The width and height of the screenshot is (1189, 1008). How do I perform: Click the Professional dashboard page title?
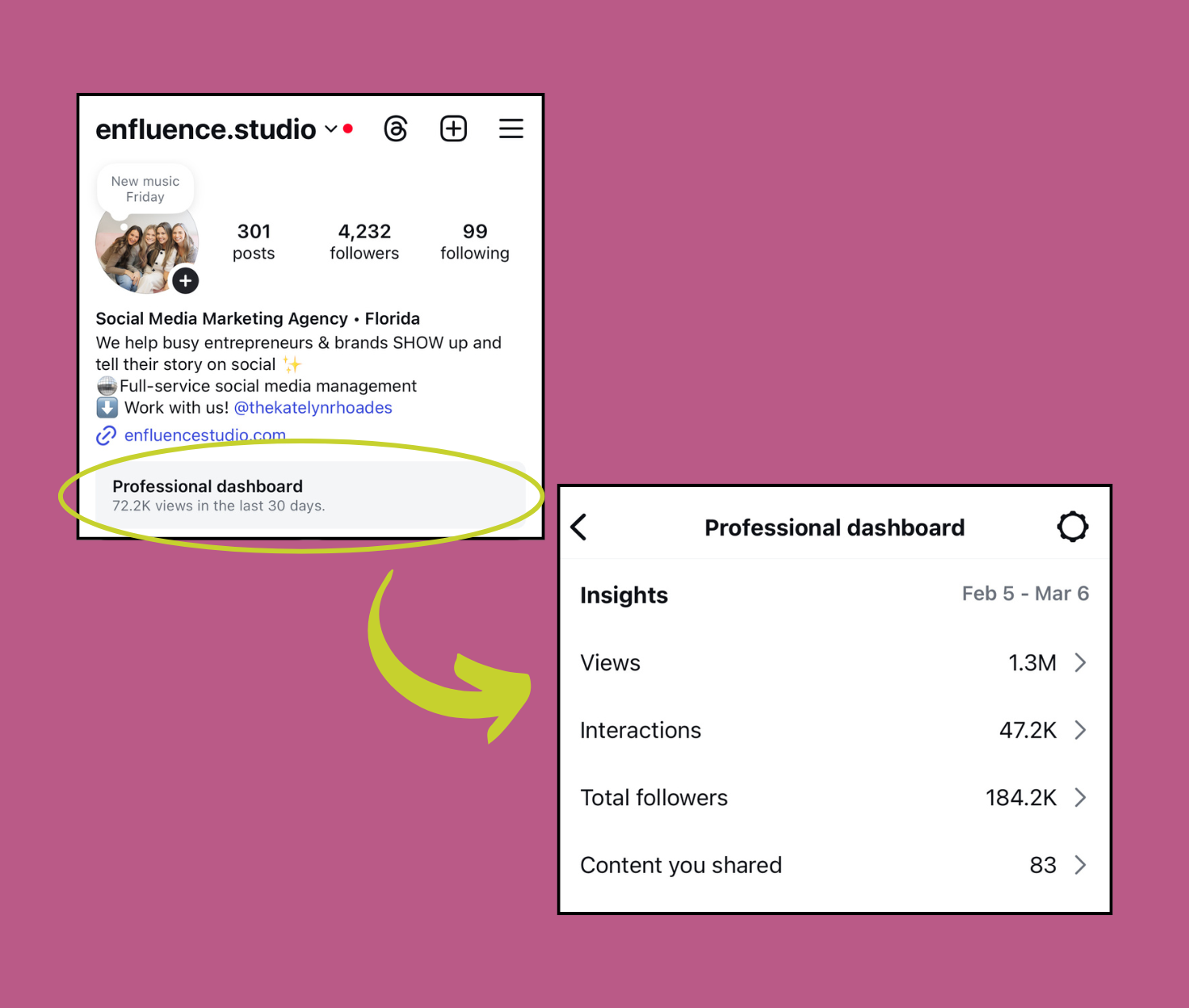[834, 527]
